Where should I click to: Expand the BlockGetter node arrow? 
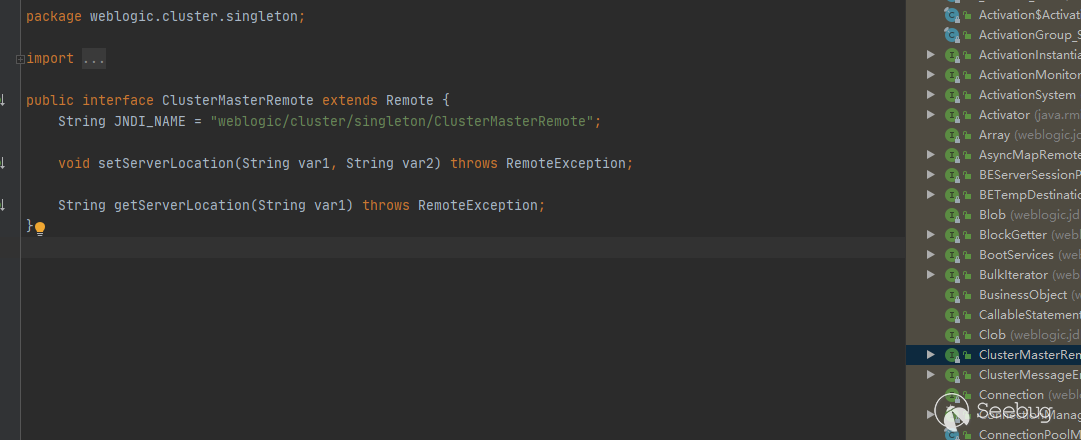[x=931, y=235]
